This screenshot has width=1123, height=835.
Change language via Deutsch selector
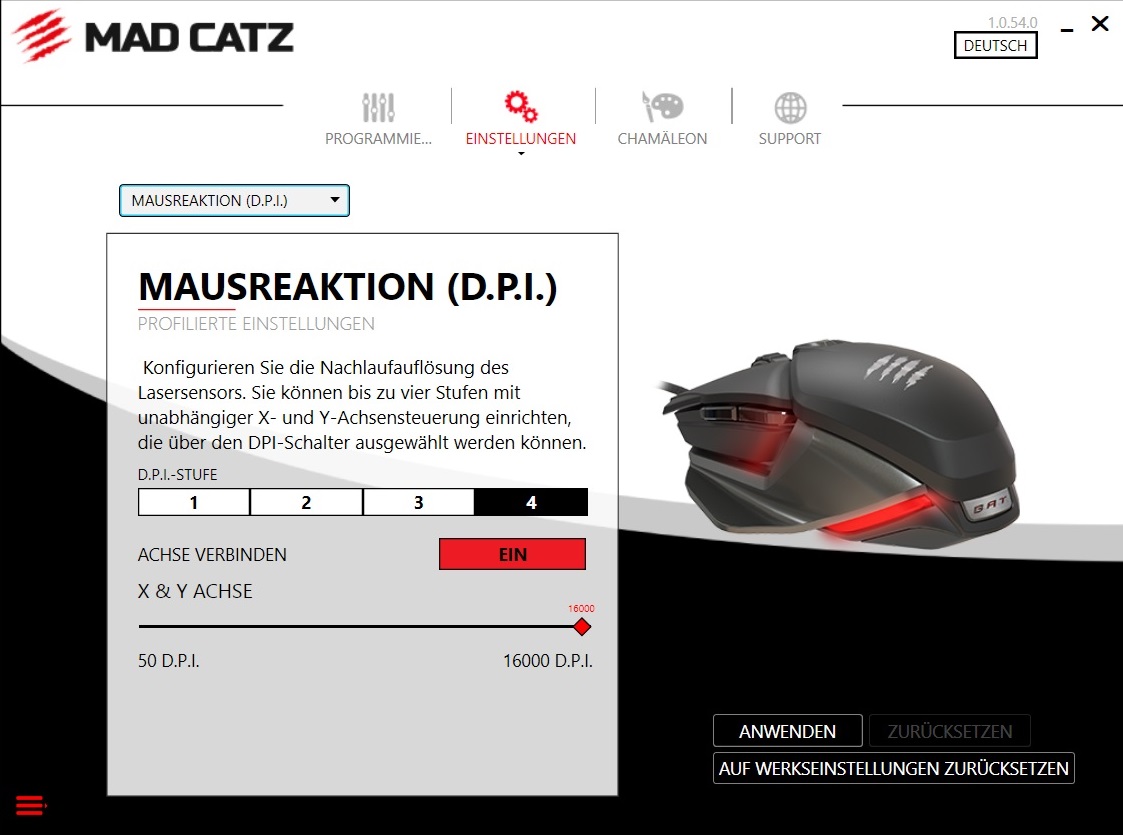pos(996,45)
